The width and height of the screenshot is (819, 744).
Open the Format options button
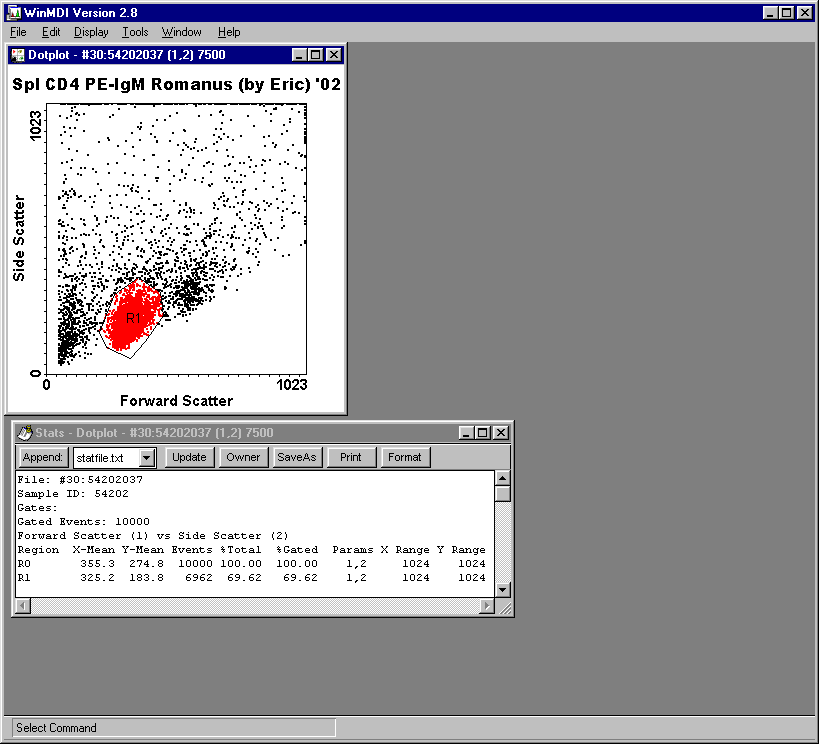click(405, 457)
